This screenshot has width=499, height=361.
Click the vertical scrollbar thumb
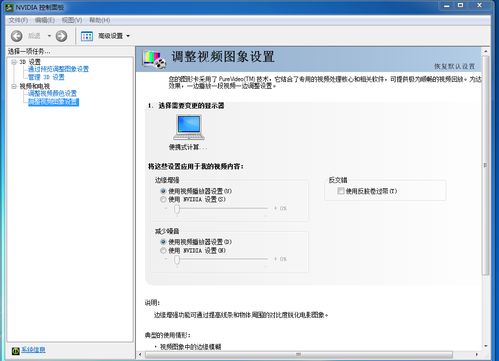coord(485,165)
